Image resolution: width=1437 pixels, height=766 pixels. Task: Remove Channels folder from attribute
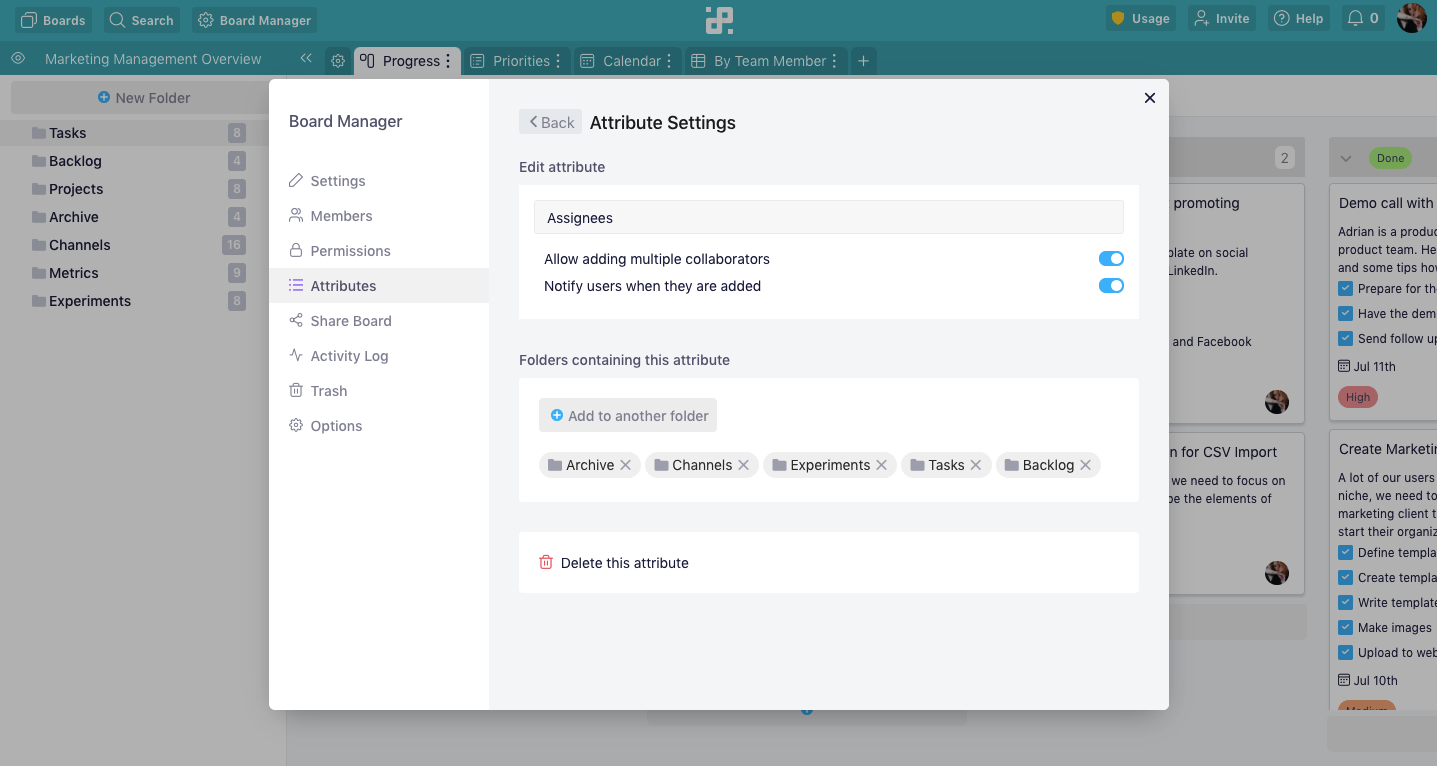click(x=743, y=465)
